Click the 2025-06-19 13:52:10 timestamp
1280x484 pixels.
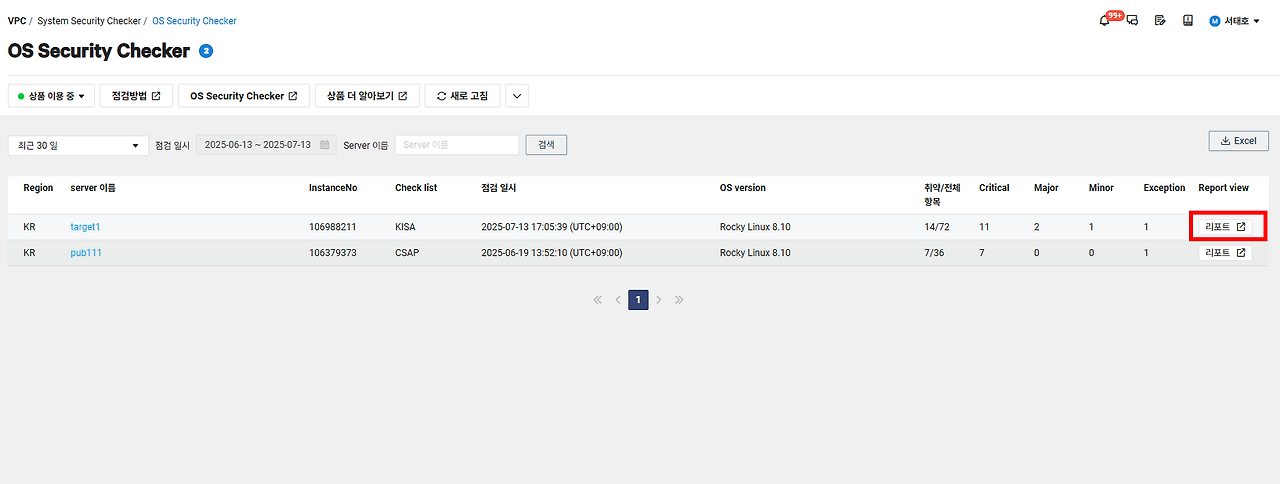pos(554,253)
